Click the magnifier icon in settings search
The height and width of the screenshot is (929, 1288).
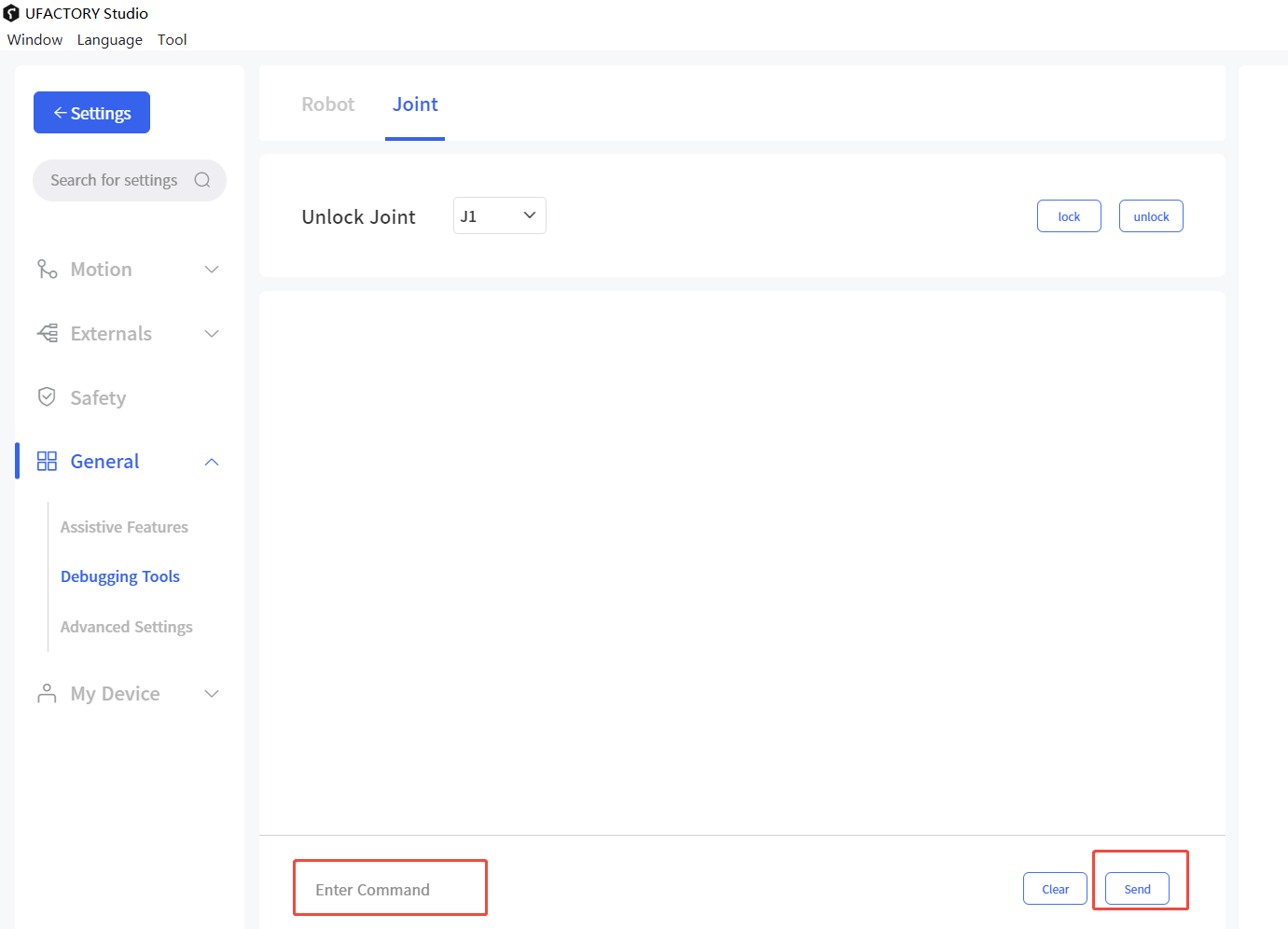click(202, 180)
